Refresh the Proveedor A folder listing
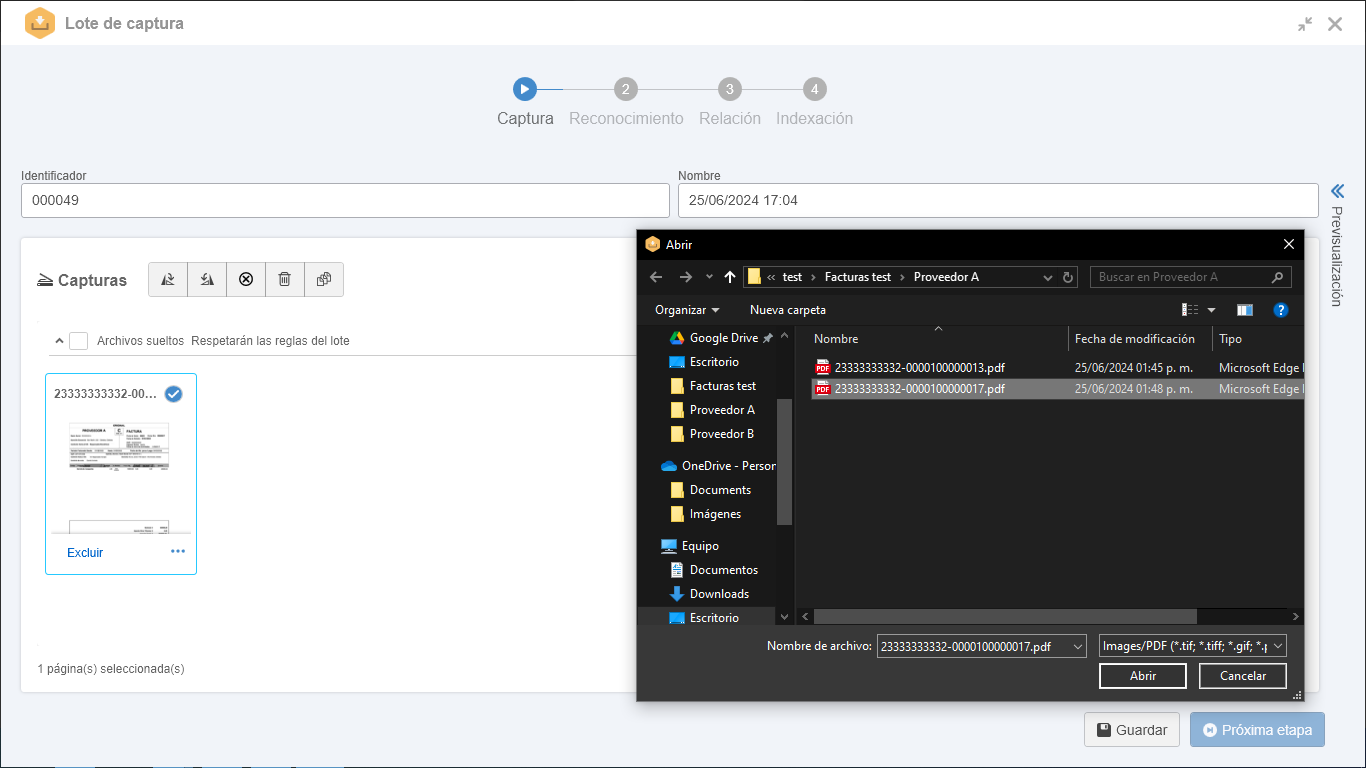 [1068, 277]
